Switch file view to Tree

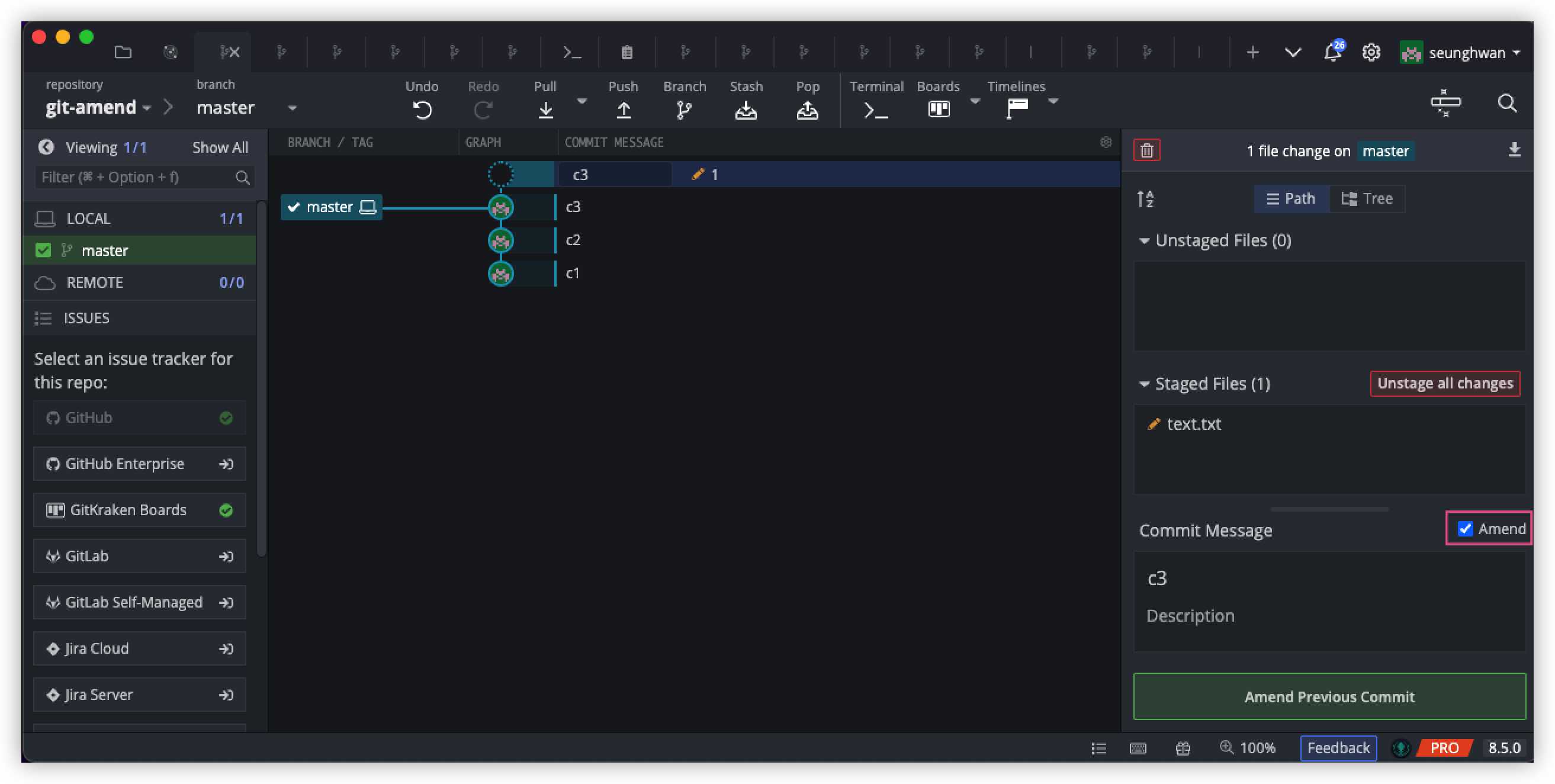pyautogui.click(x=1367, y=198)
